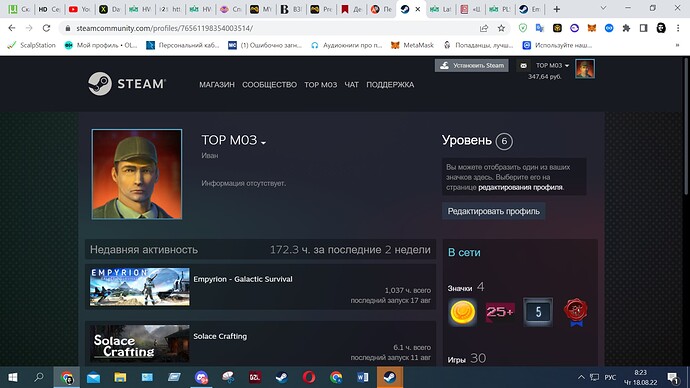This screenshot has width=690, height=388.
Task: Open the MetaMask fox extension icon
Action: pyautogui.click(x=592, y=28)
